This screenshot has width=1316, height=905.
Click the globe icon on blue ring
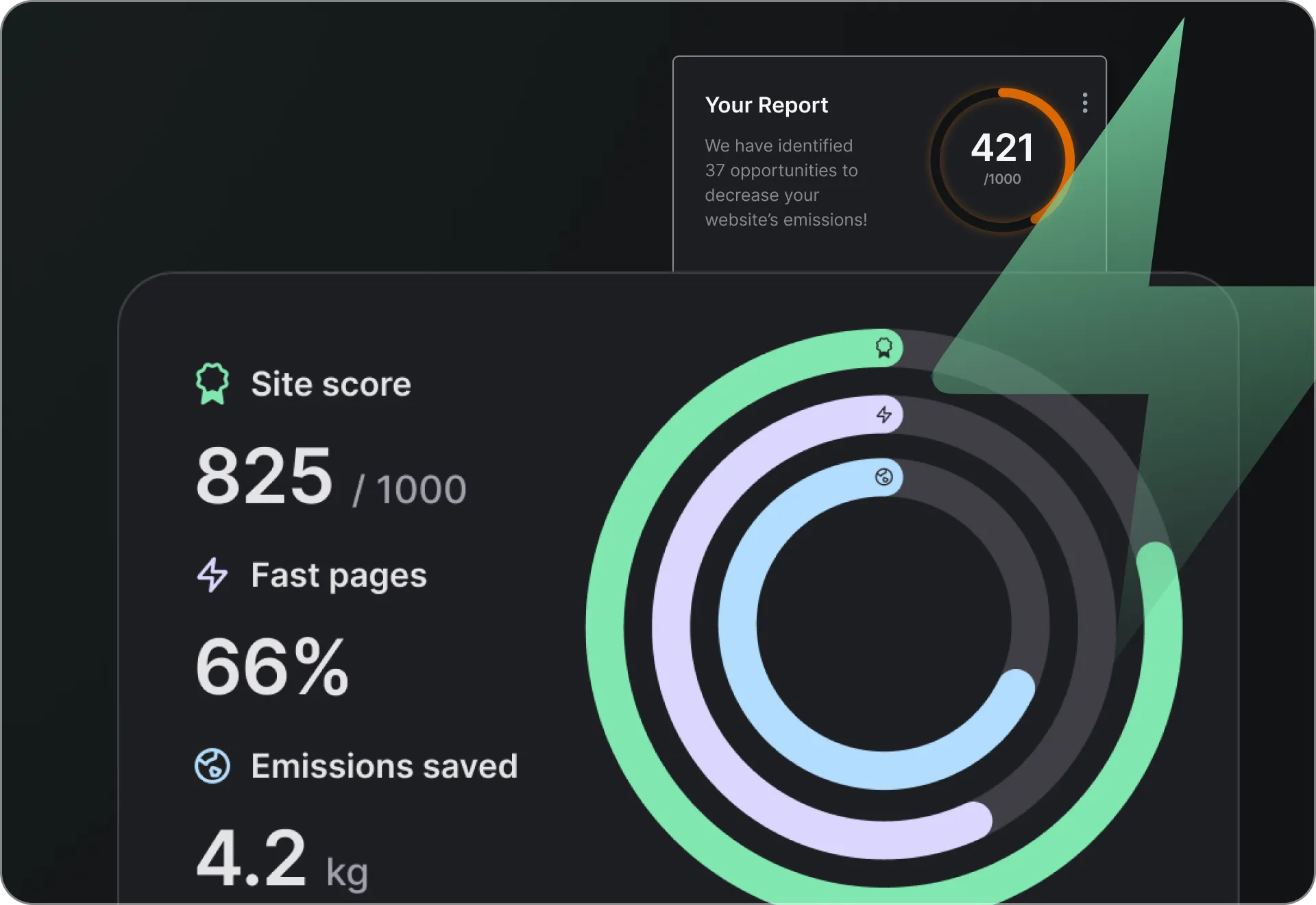(x=884, y=476)
